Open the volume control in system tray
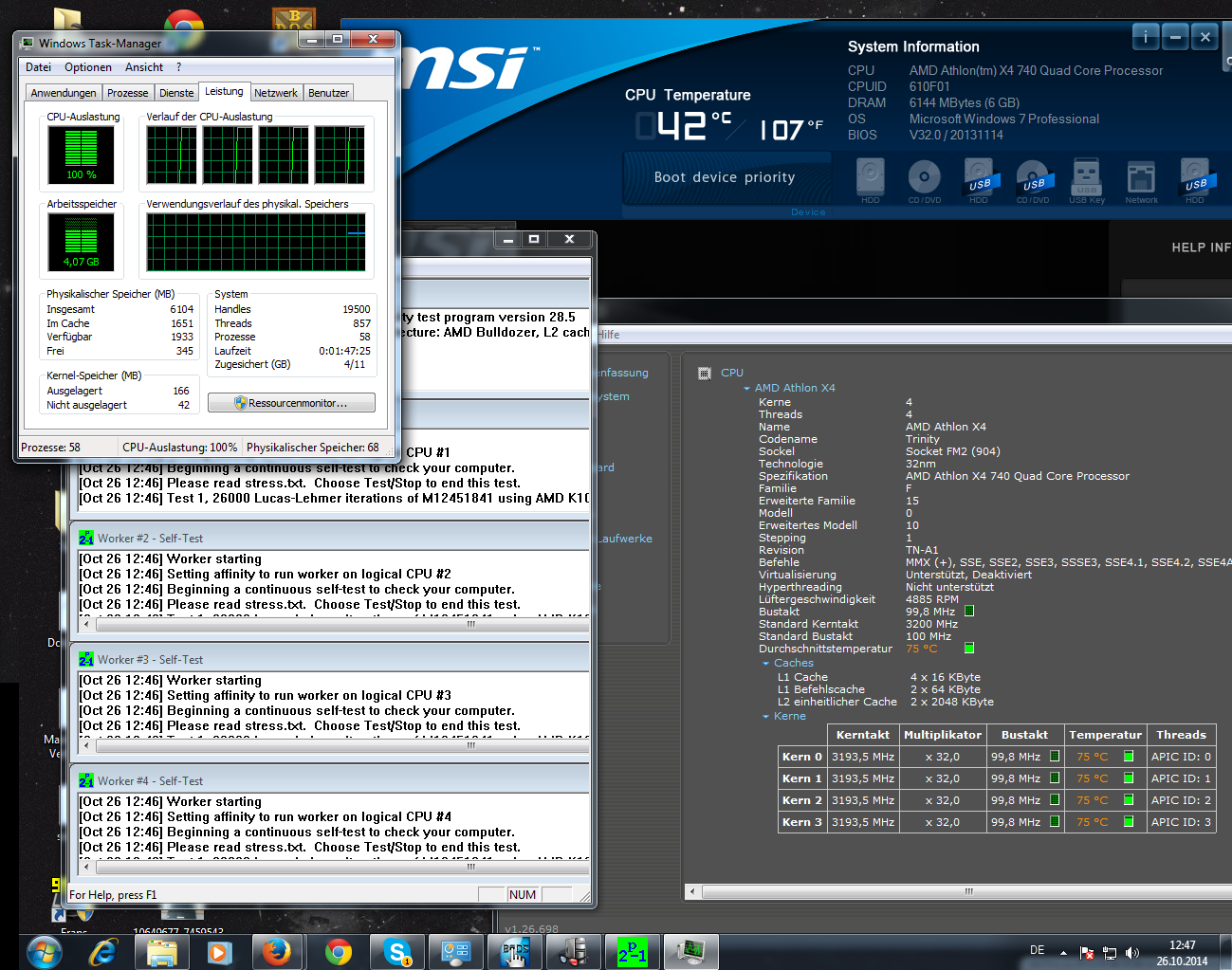 [x=1131, y=952]
